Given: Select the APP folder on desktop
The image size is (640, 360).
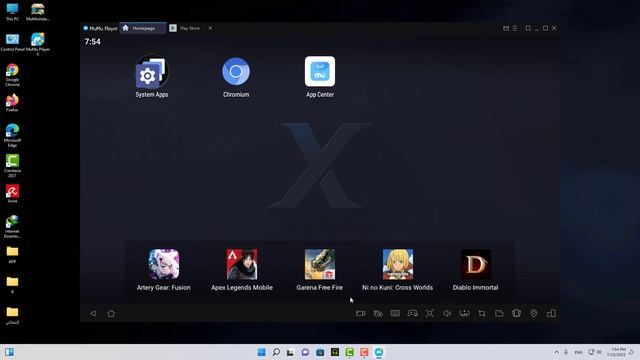Looking at the screenshot, I should (12, 254).
